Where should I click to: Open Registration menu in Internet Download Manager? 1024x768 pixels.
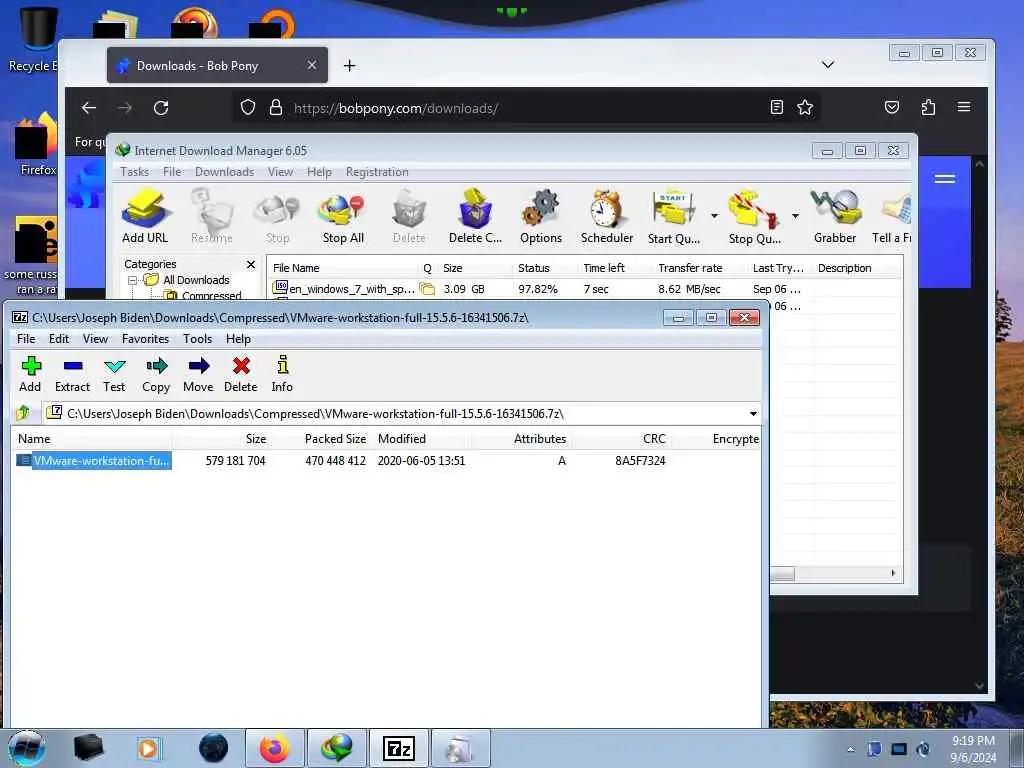[377, 172]
